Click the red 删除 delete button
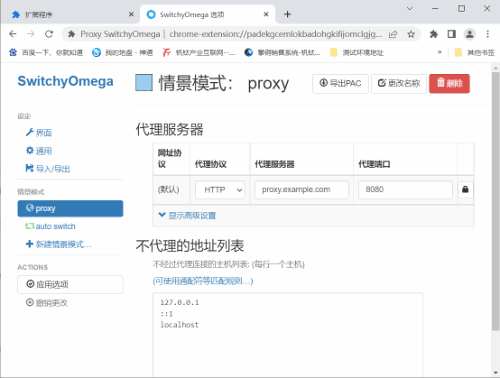 (x=449, y=83)
